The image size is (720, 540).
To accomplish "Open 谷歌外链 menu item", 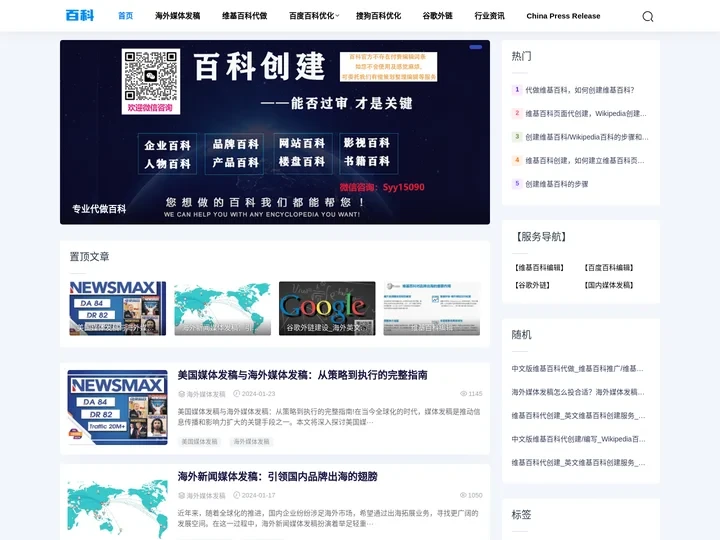I will (438, 16).
